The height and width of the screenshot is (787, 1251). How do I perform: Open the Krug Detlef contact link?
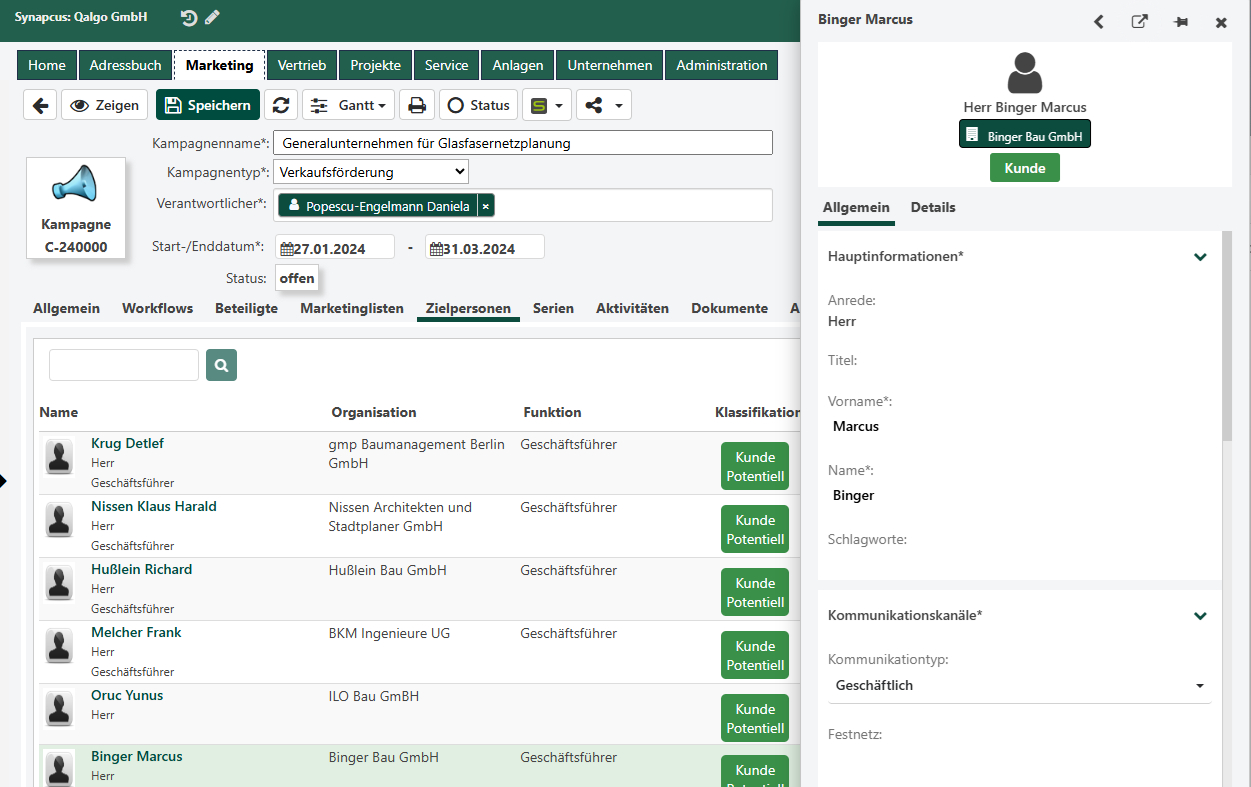coord(127,443)
